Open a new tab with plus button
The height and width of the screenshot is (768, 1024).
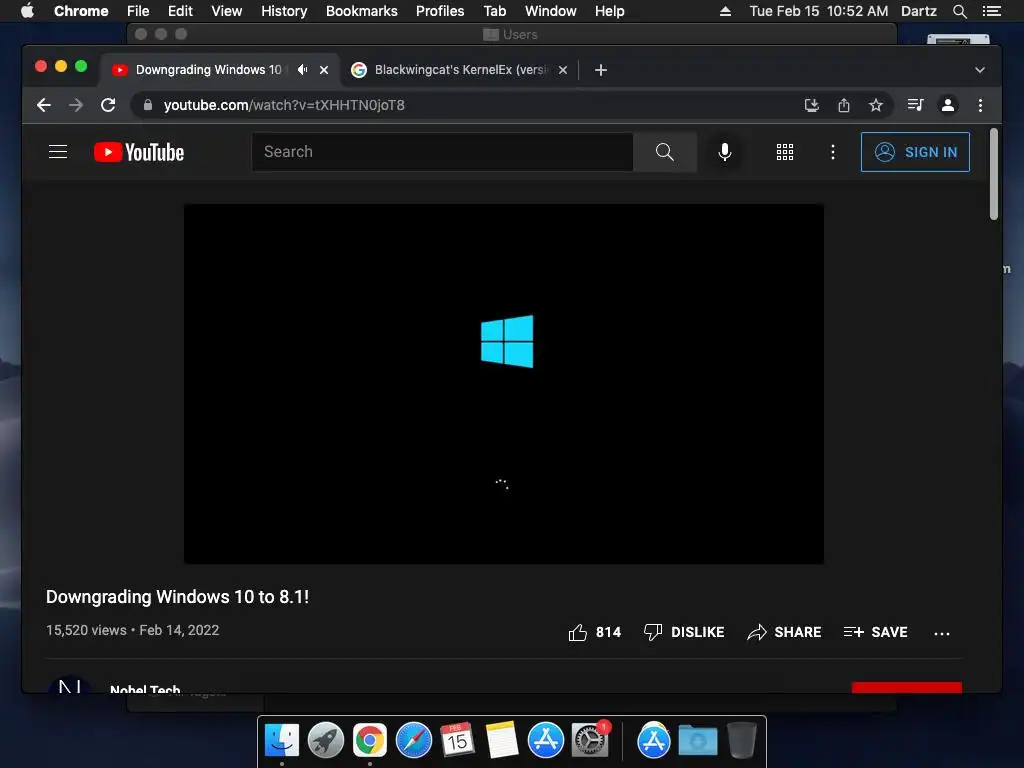pyautogui.click(x=601, y=70)
